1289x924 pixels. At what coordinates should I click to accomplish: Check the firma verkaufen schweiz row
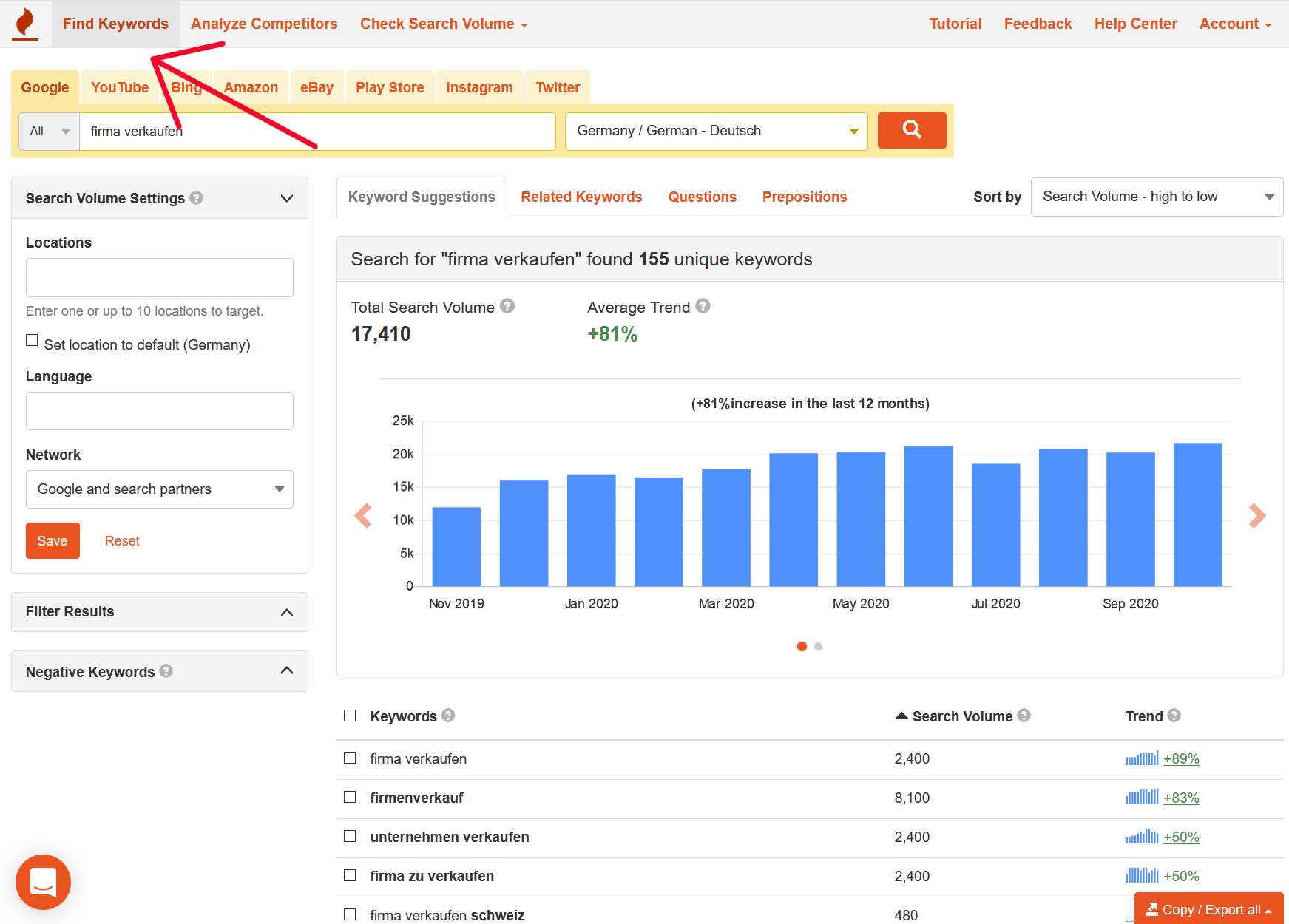(350, 914)
